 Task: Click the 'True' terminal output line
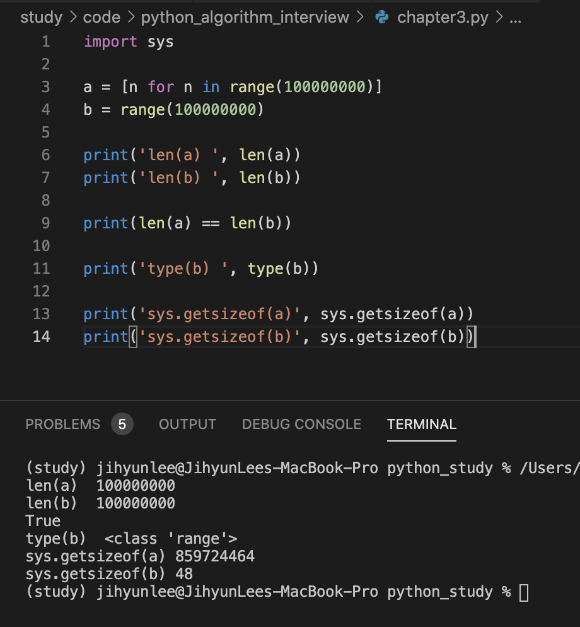coord(43,521)
